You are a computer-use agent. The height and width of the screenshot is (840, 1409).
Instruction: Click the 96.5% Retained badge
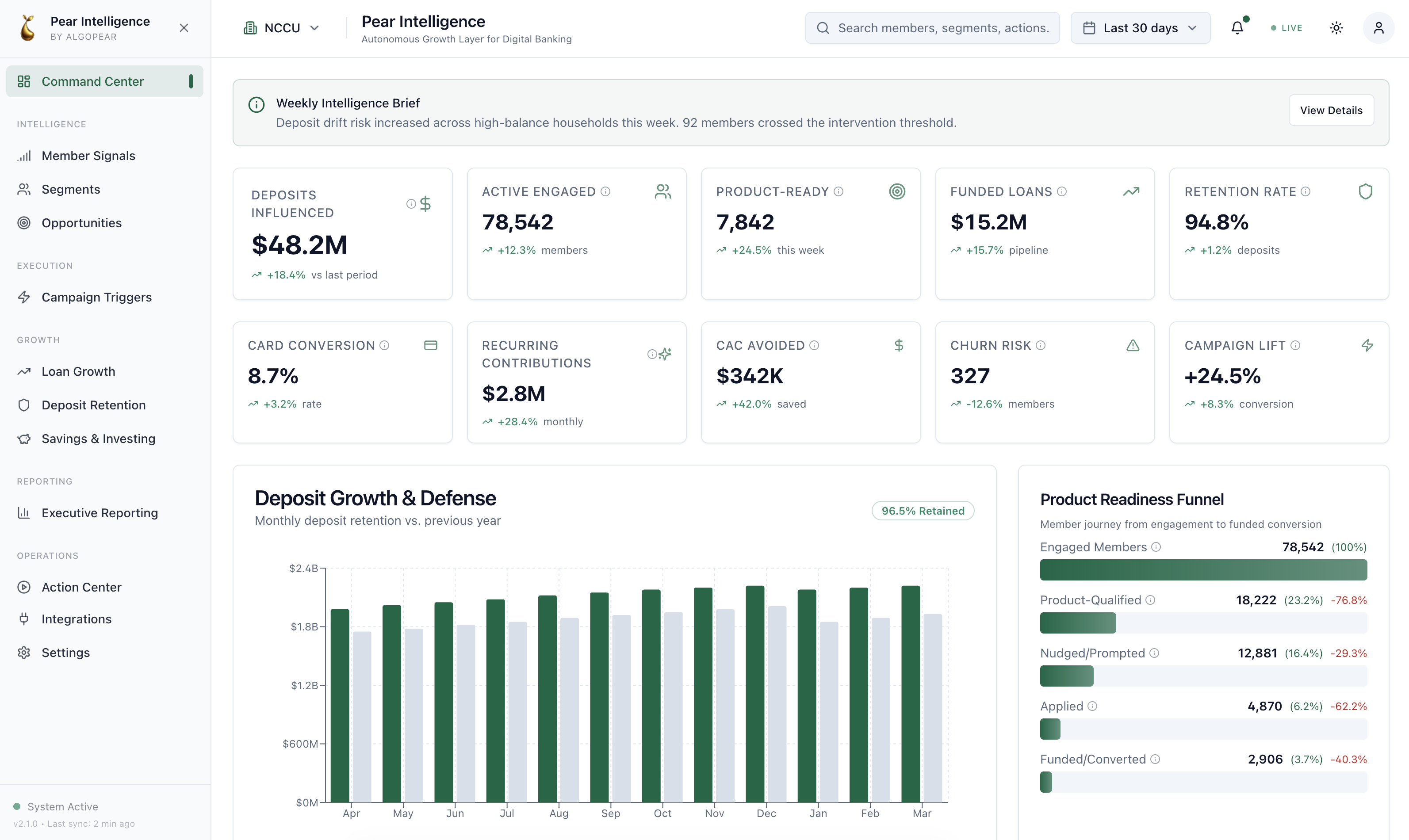pos(923,511)
